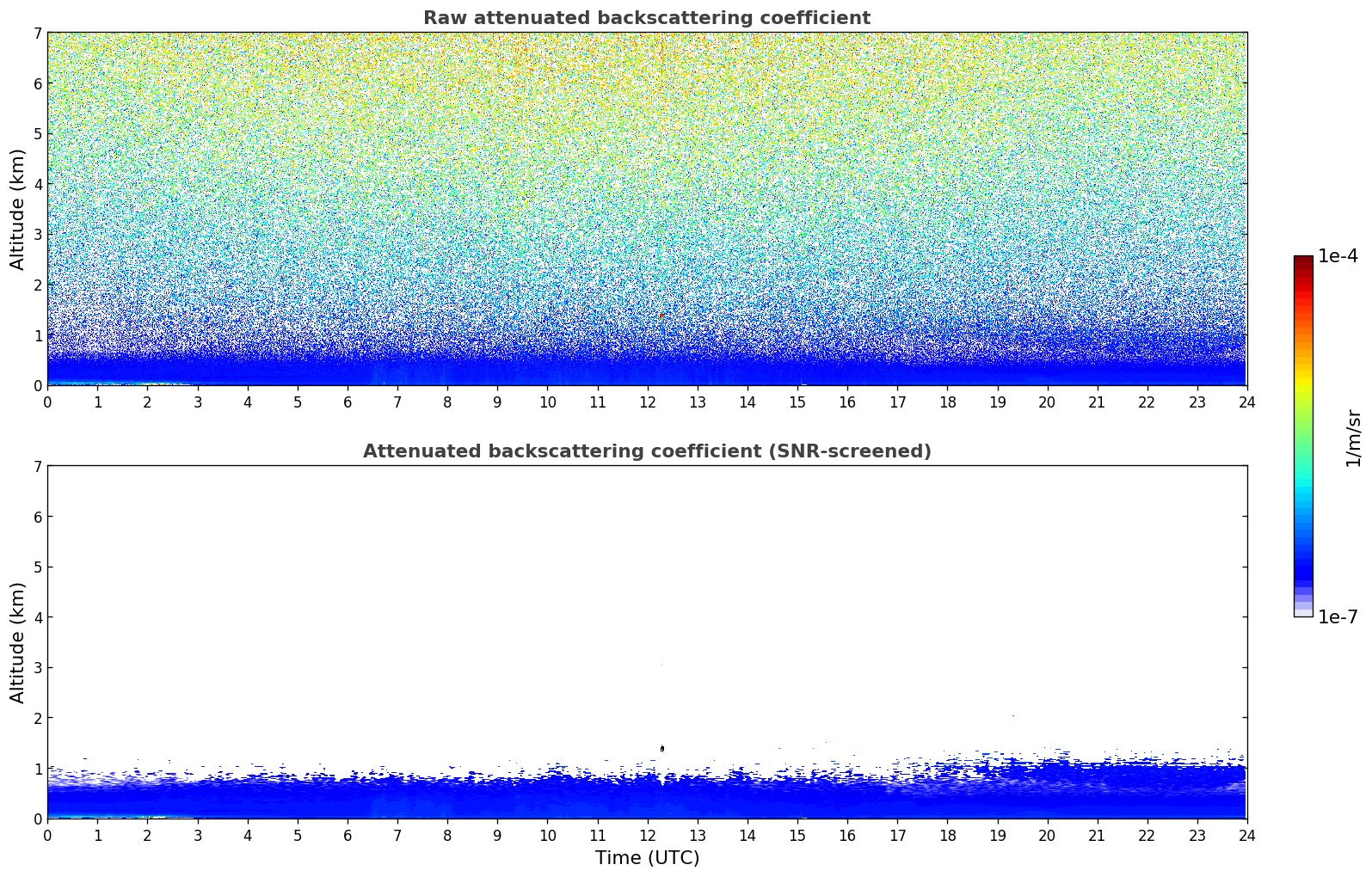This screenshot has width=1372, height=877.
Task: Click the altitude 3 tick label on the bottom plot
Action: pos(38,668)
